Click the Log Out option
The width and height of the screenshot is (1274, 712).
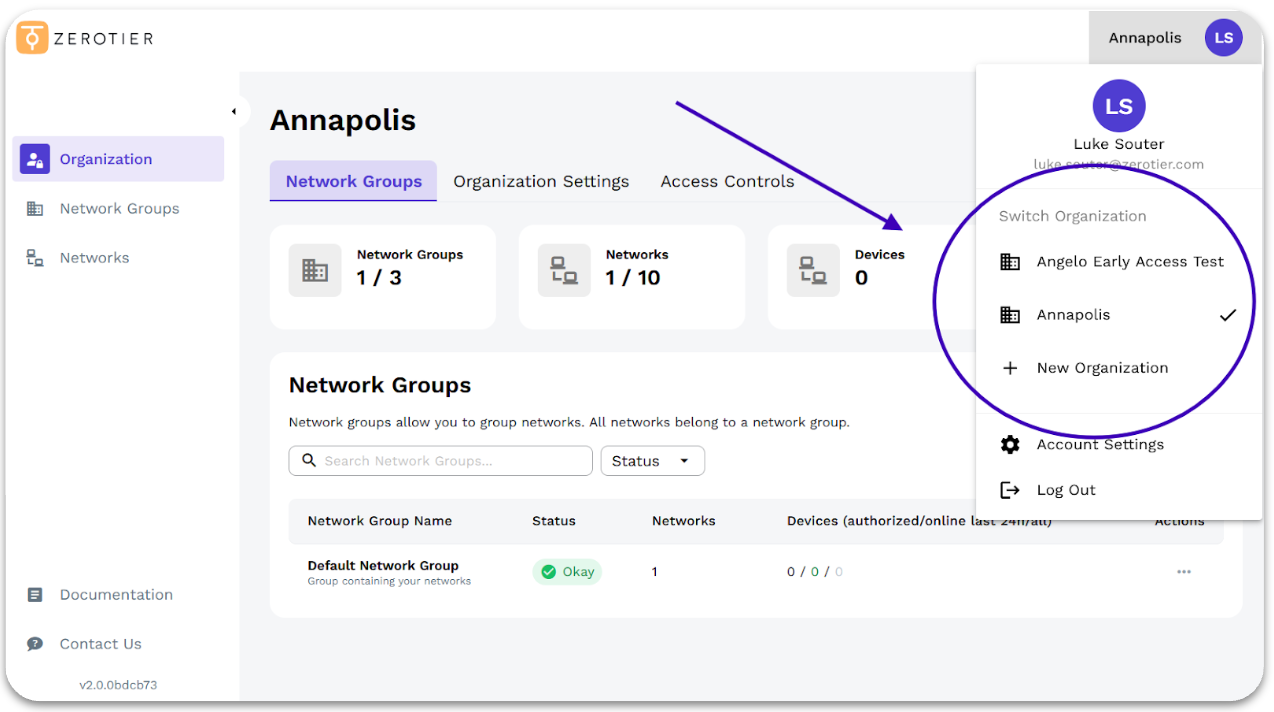click(1065, 490)
